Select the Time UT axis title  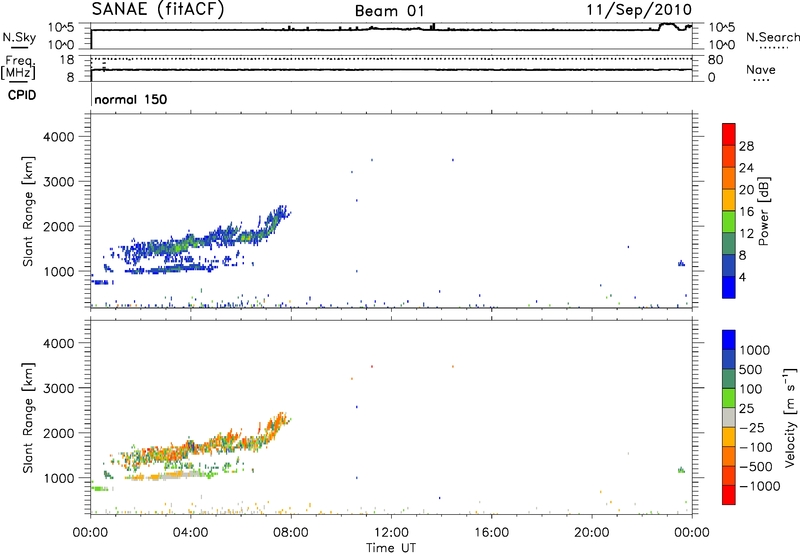point(391,547)
